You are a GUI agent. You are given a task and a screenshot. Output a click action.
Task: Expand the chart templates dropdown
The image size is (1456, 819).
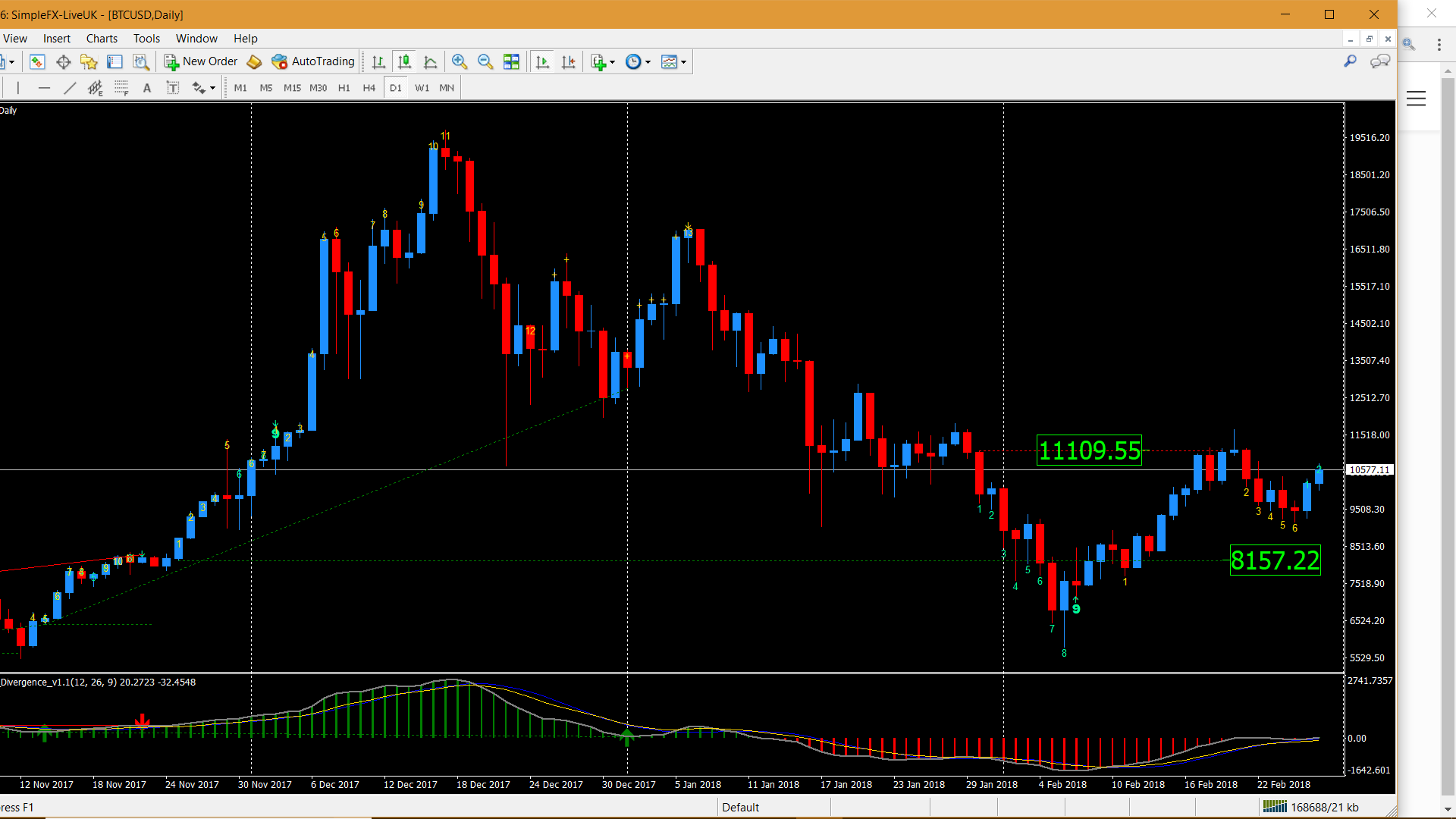coord(683,62)
